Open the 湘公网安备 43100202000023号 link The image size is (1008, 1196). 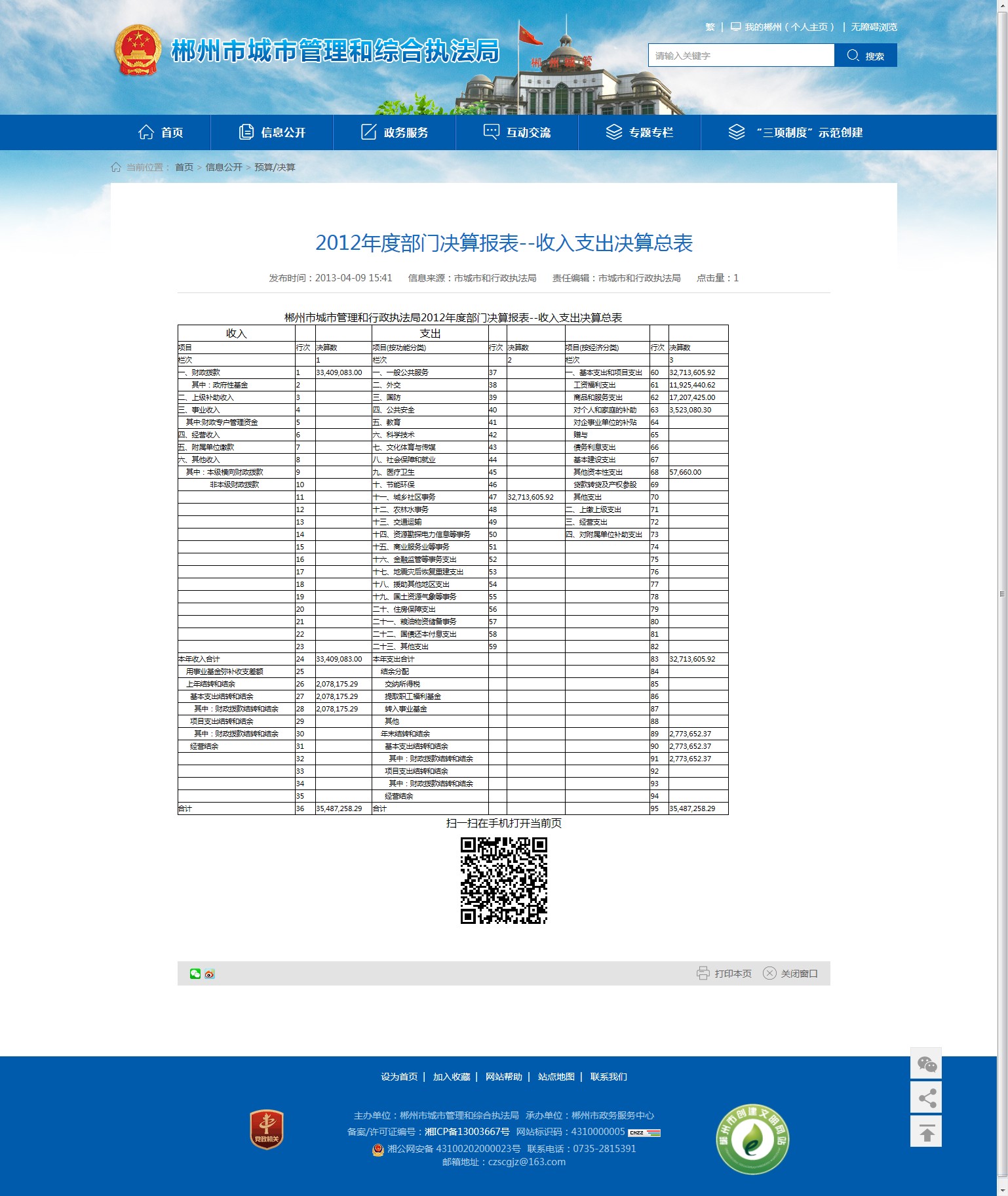pyautogui.click(x=454, y=1149)
